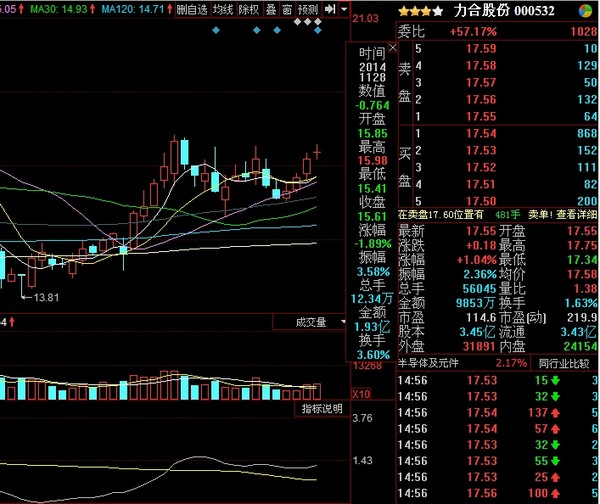Click the sector change 2.17% value

coord(511,363)
